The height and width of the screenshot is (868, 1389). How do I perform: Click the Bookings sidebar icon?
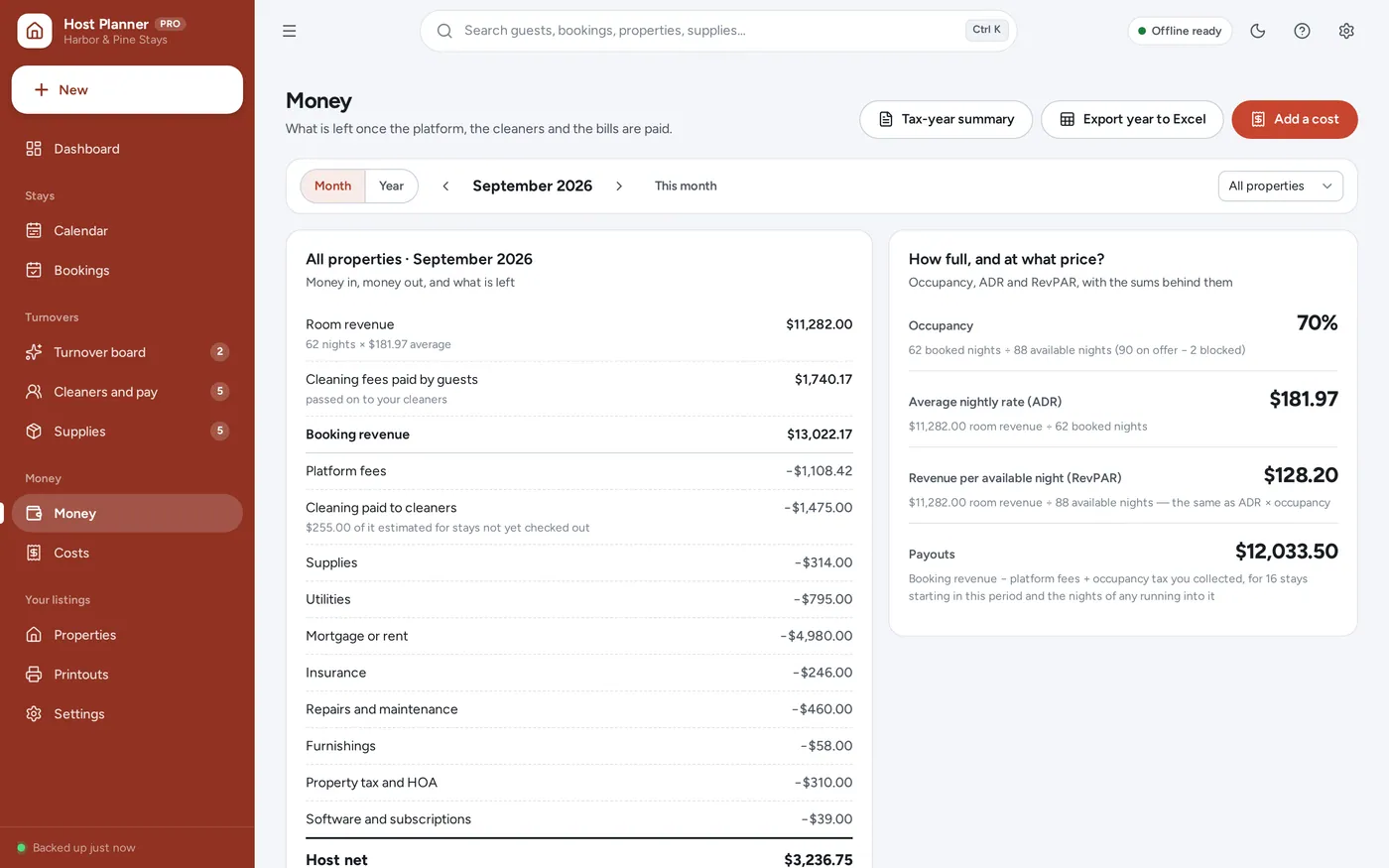point(34,270)
